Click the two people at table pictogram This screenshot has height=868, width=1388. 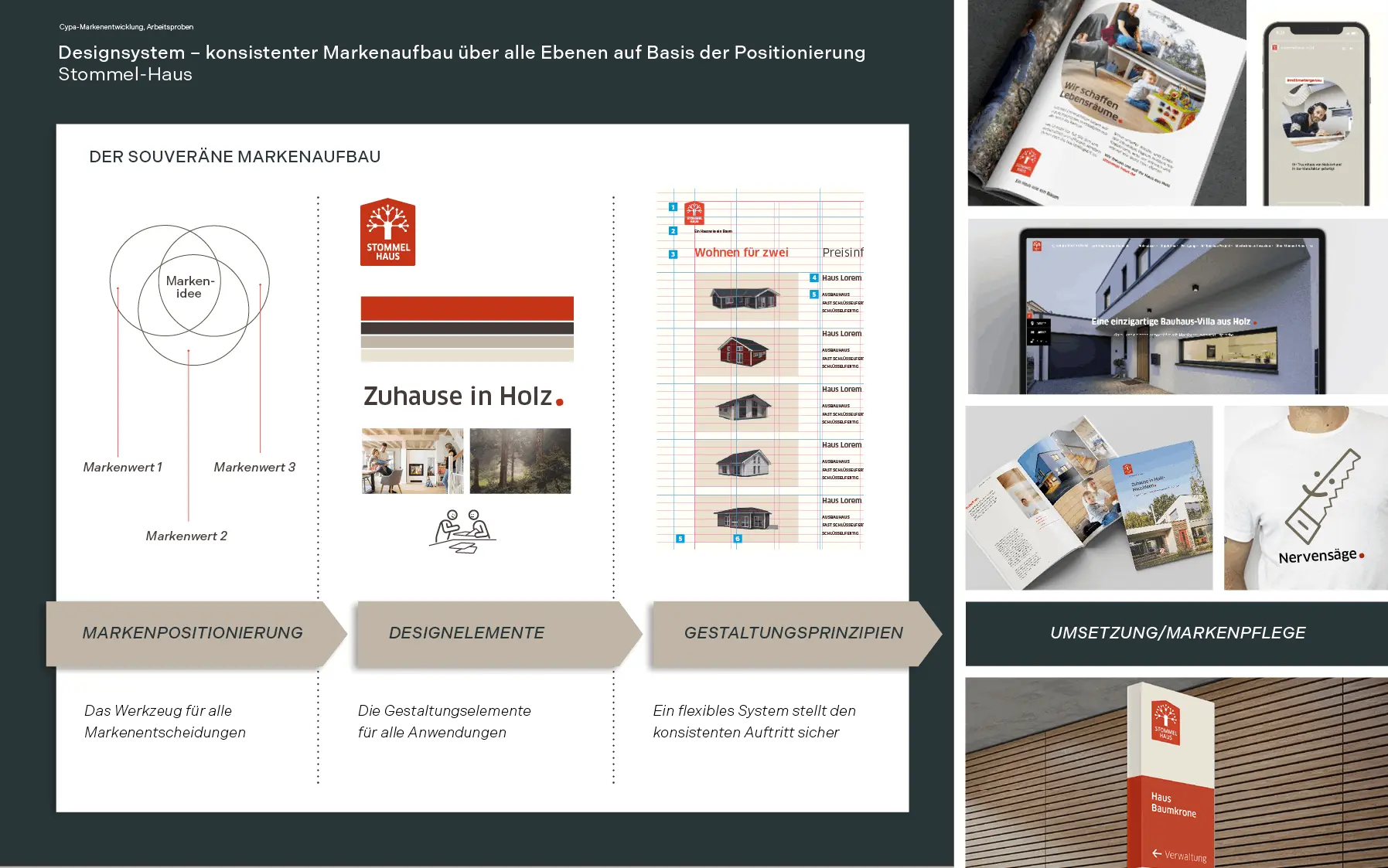pyautogui.click(x=462, y=531)
